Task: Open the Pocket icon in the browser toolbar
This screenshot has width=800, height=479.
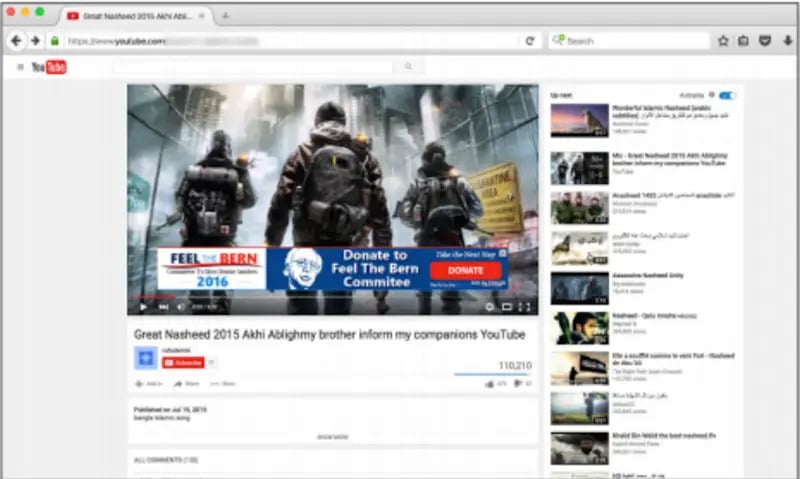Action: [765, 41]
